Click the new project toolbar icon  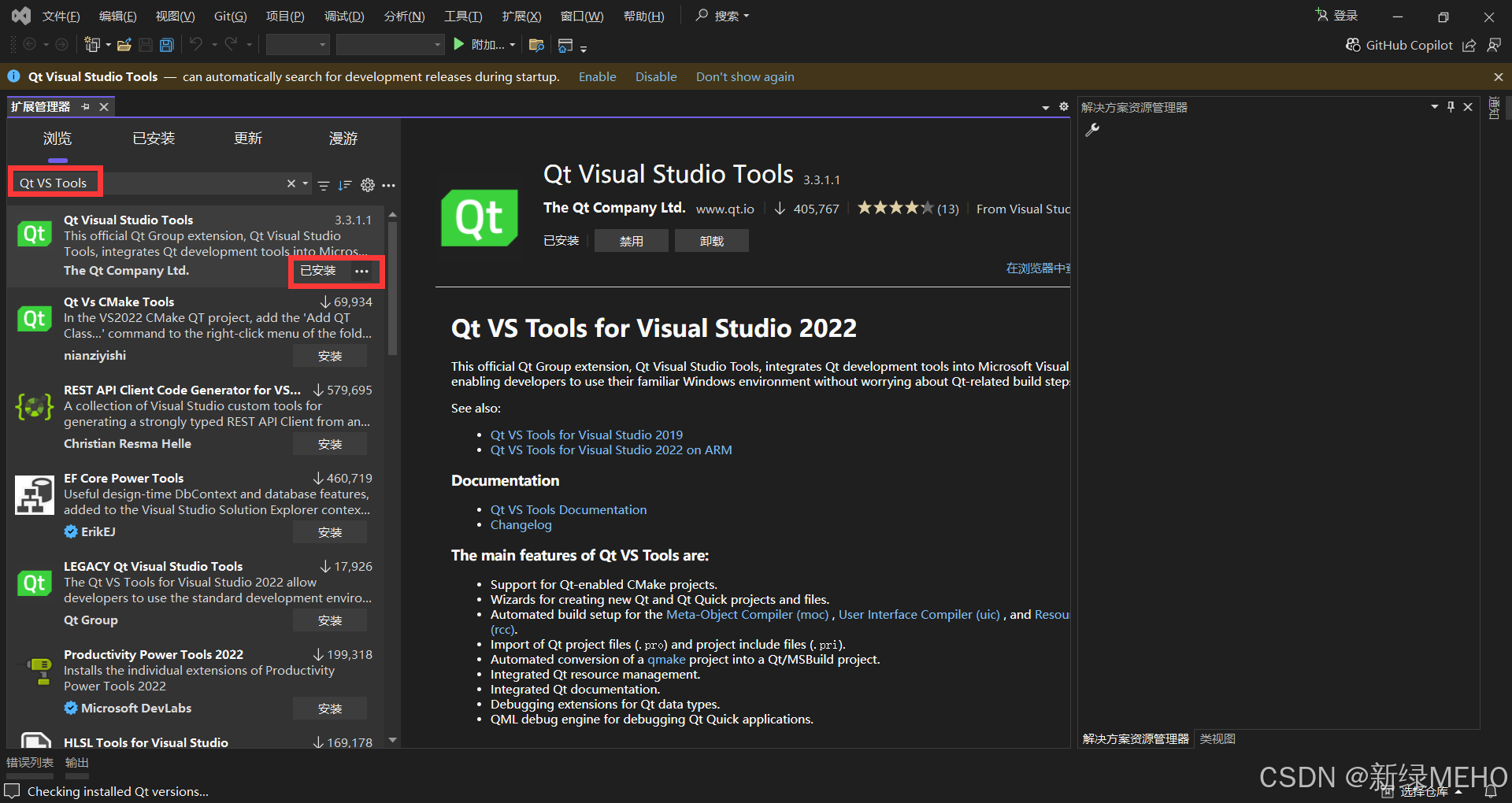click(93, 45)
